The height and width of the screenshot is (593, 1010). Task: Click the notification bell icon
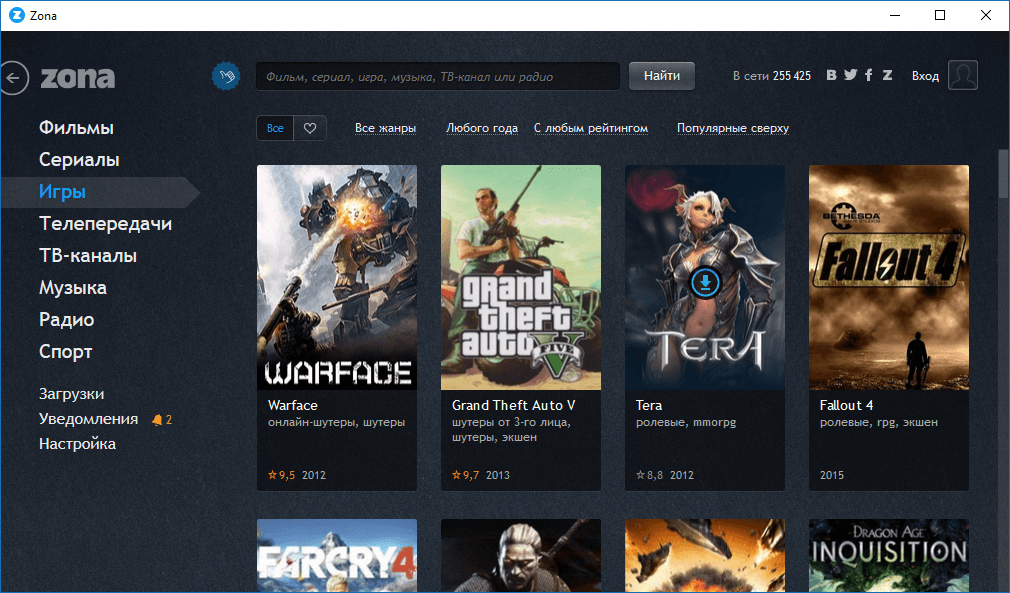click(x=157, y=420)
